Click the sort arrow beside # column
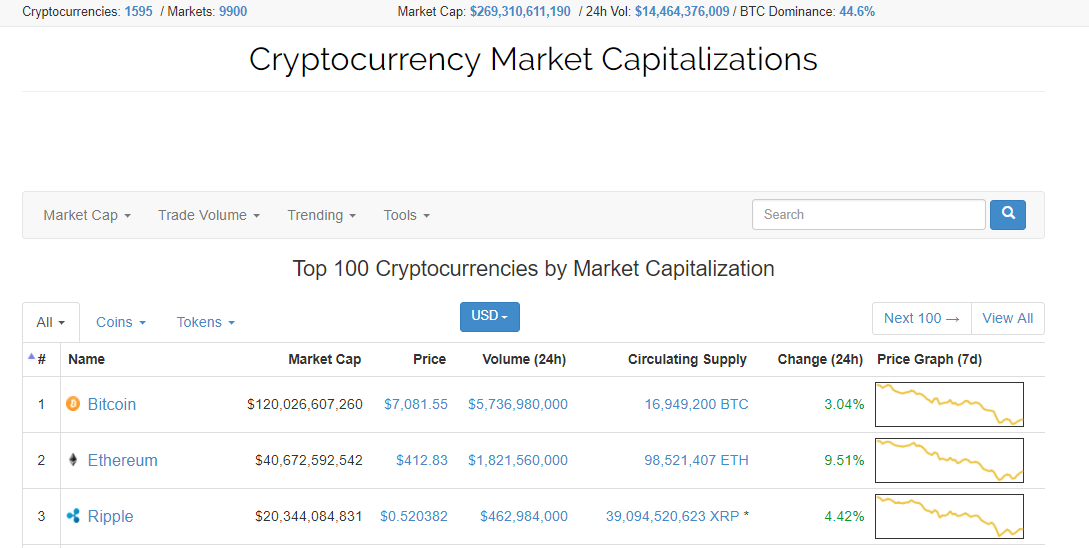The height and width of the screenshot is (548, 1089). click(x=31, y=356)
